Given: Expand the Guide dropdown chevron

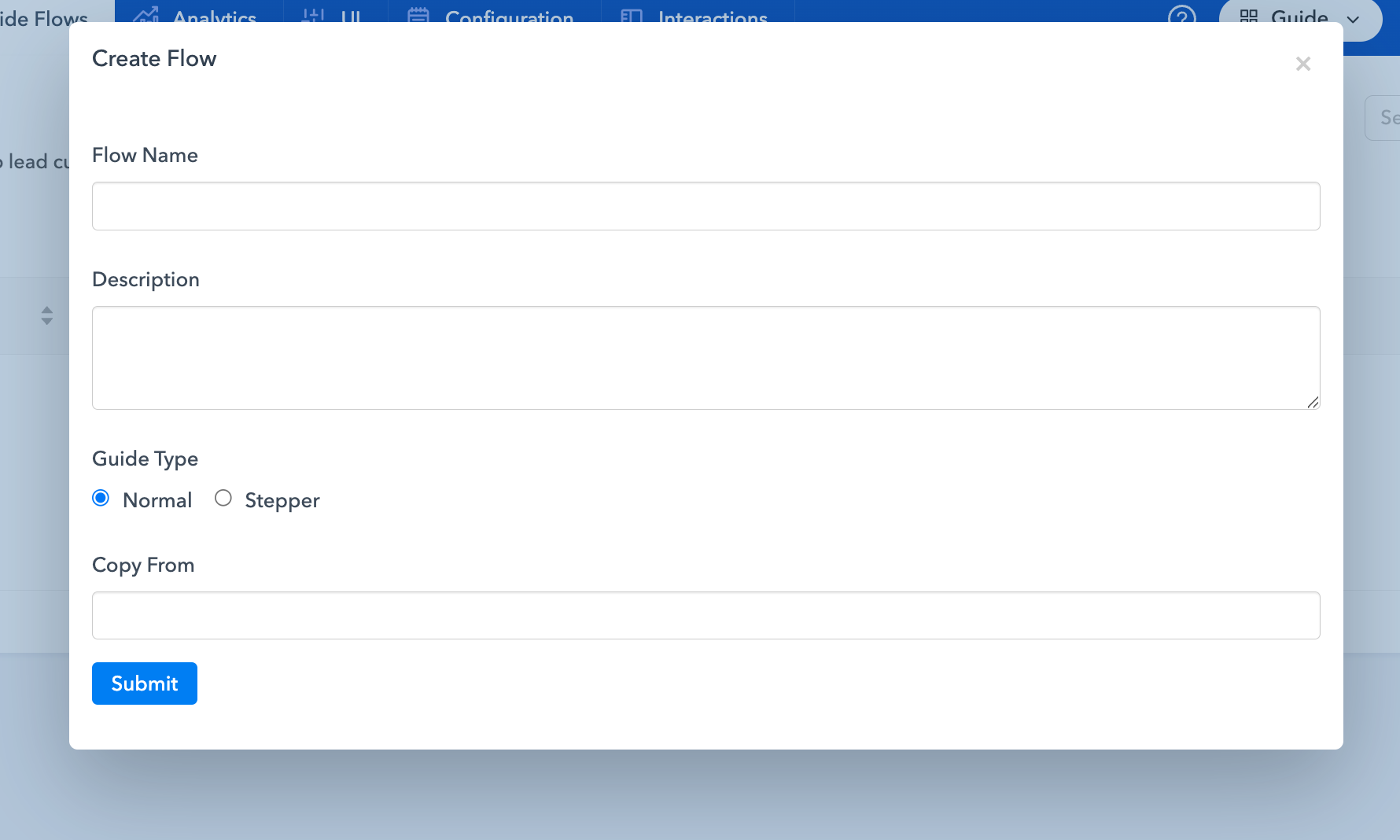Looking at the screenshot, I should click(x=1354, y=19).
